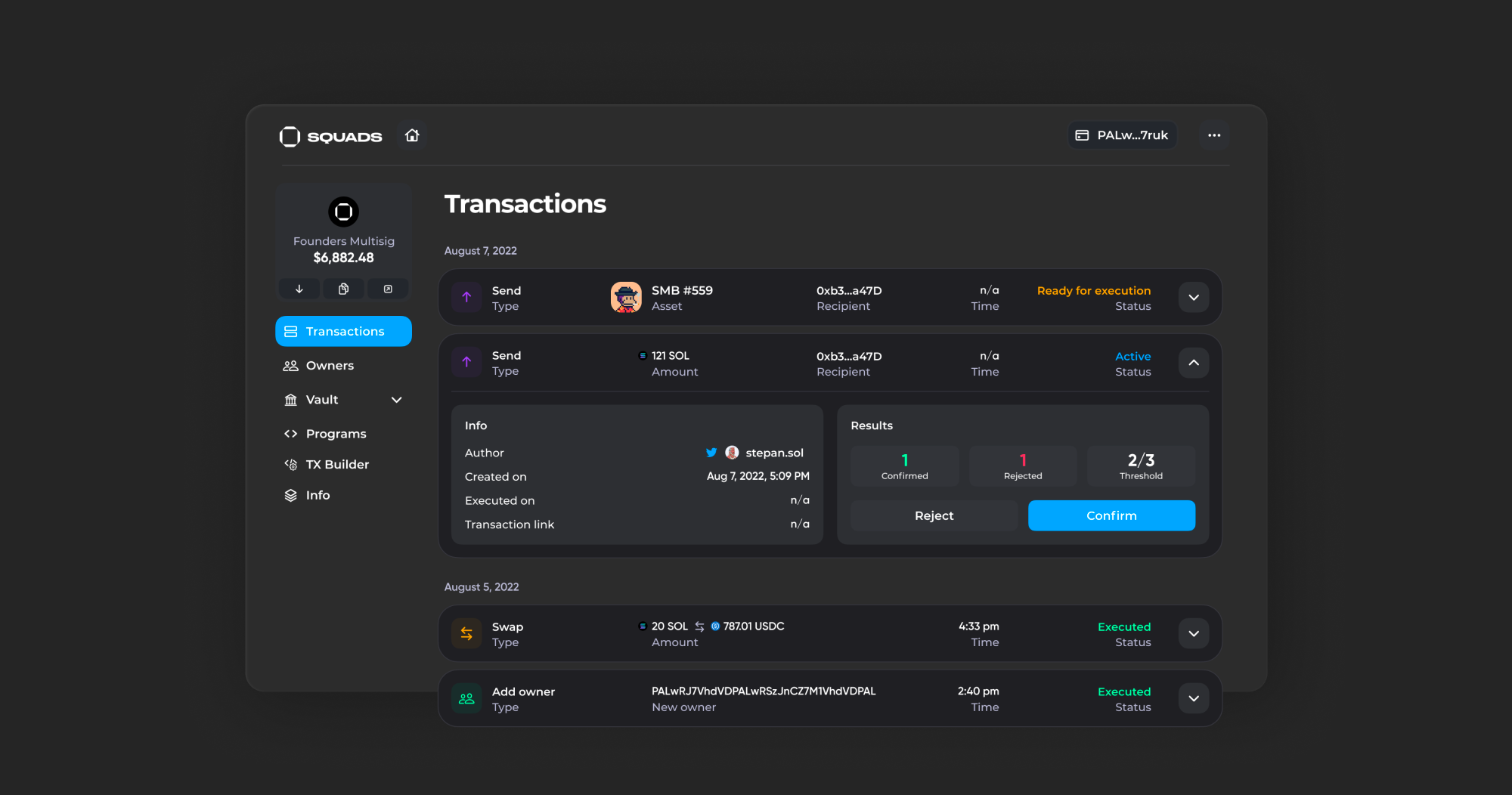
Task: Reject the 121 SOL transaction
Action: point(934,515)
